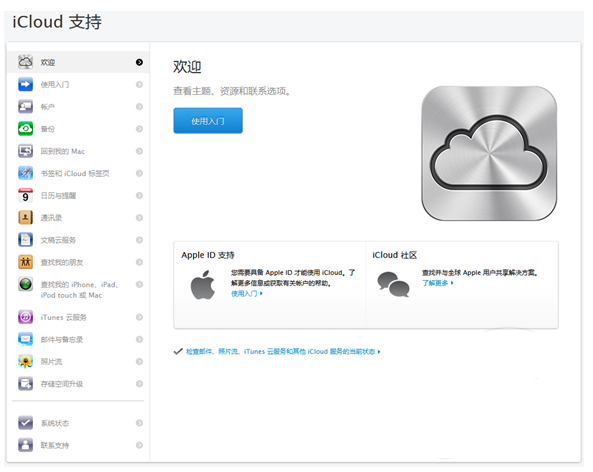Click the iCloud 社区 heading
The height and width of the screenshot is (472, 593).
coord(394,255)
